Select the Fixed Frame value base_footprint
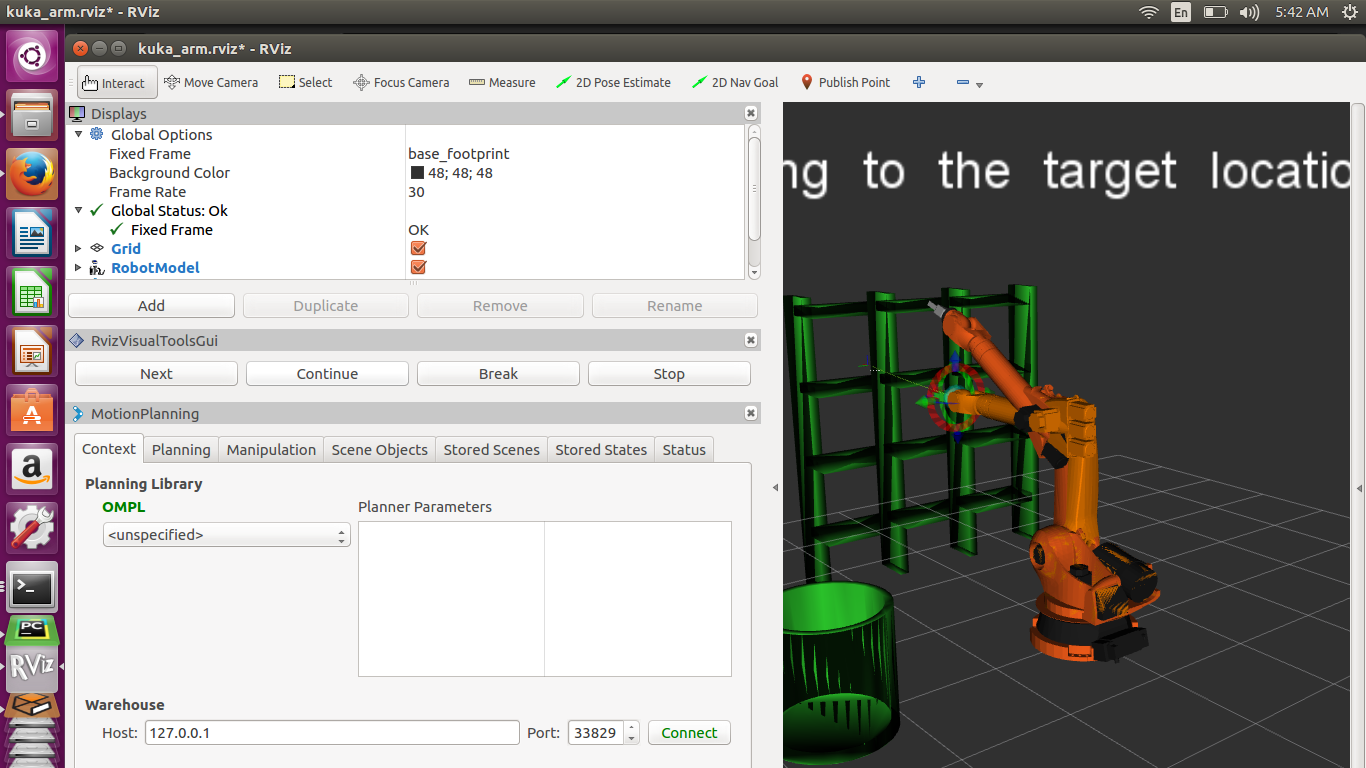The height and width of the screenshot is (768, 1366). click(459, 154)
